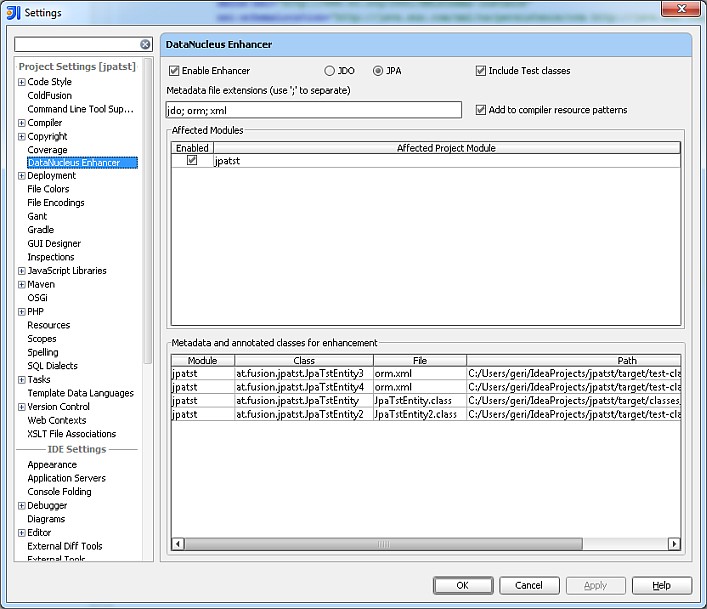Viewport: 707px width, 609px height.
Task: Open File Encodings settings
Action: tap(56, 202)
